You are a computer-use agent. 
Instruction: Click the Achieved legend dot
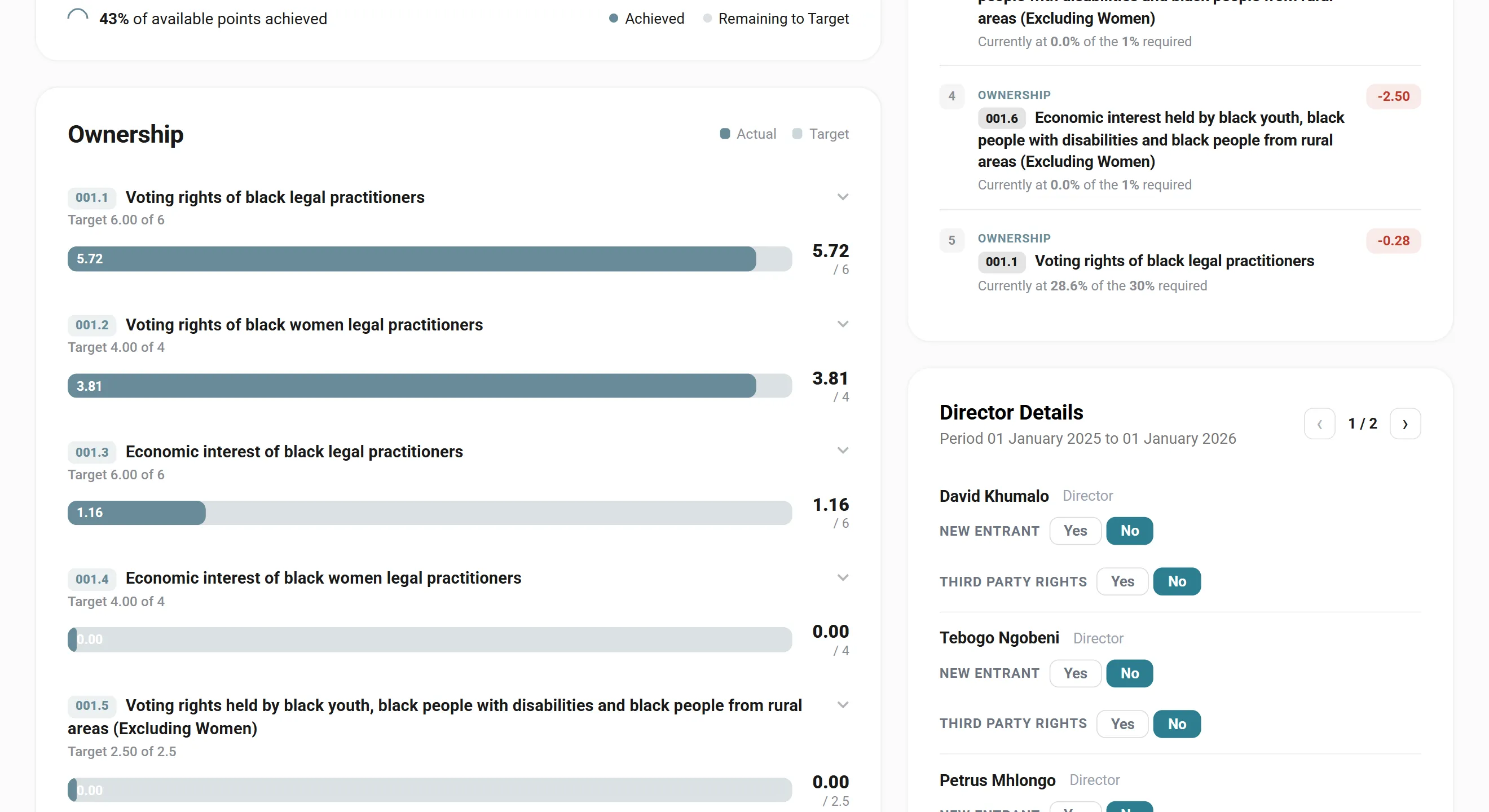[613, 19]
